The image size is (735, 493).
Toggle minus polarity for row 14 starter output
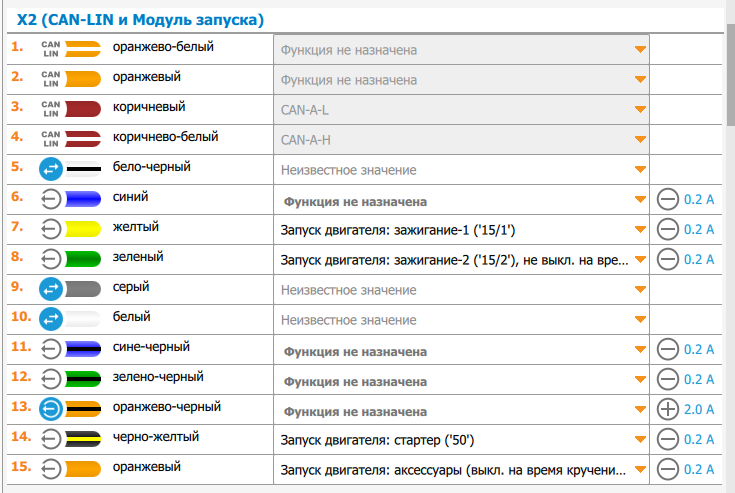click(667, 440)
